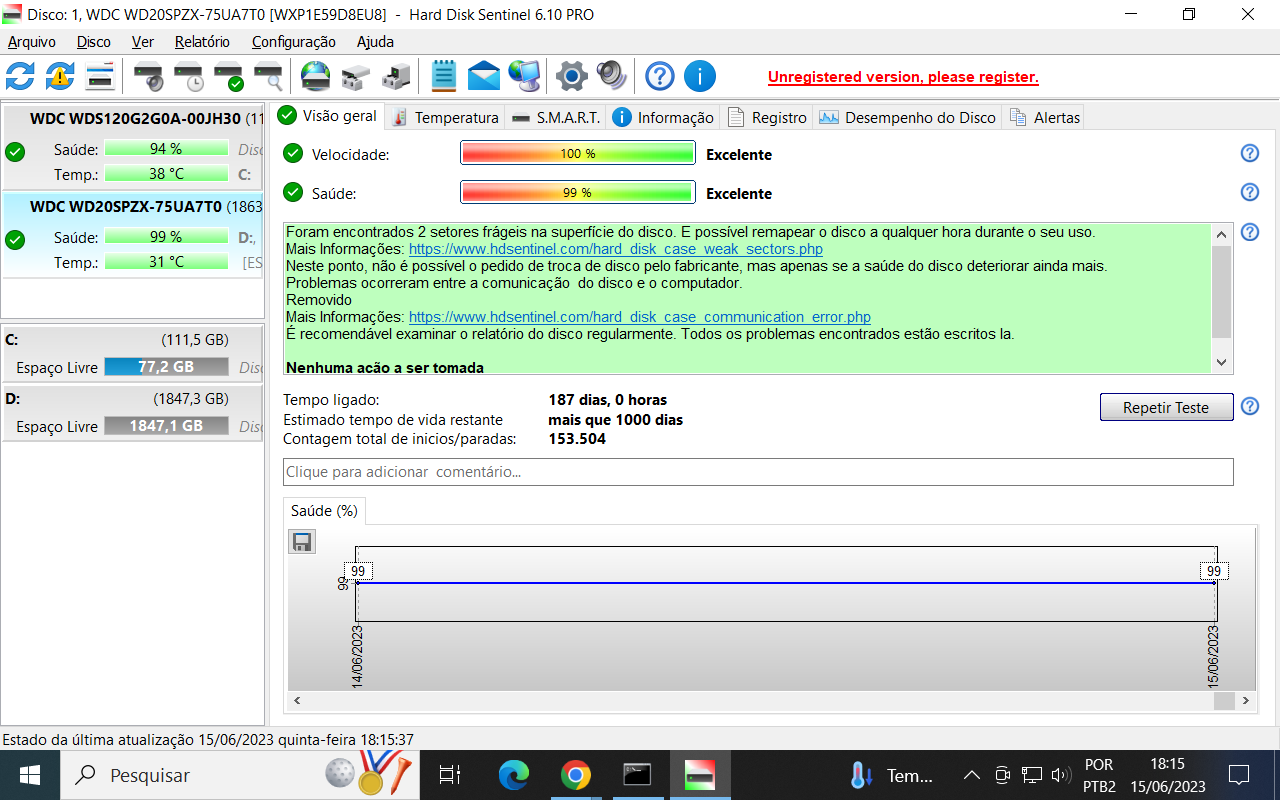Image resolution: width=1280 pixels, height=800 pixels.
Task: Open the Windows Start menu
Action: pyautogui.click(x=29, y=775)
